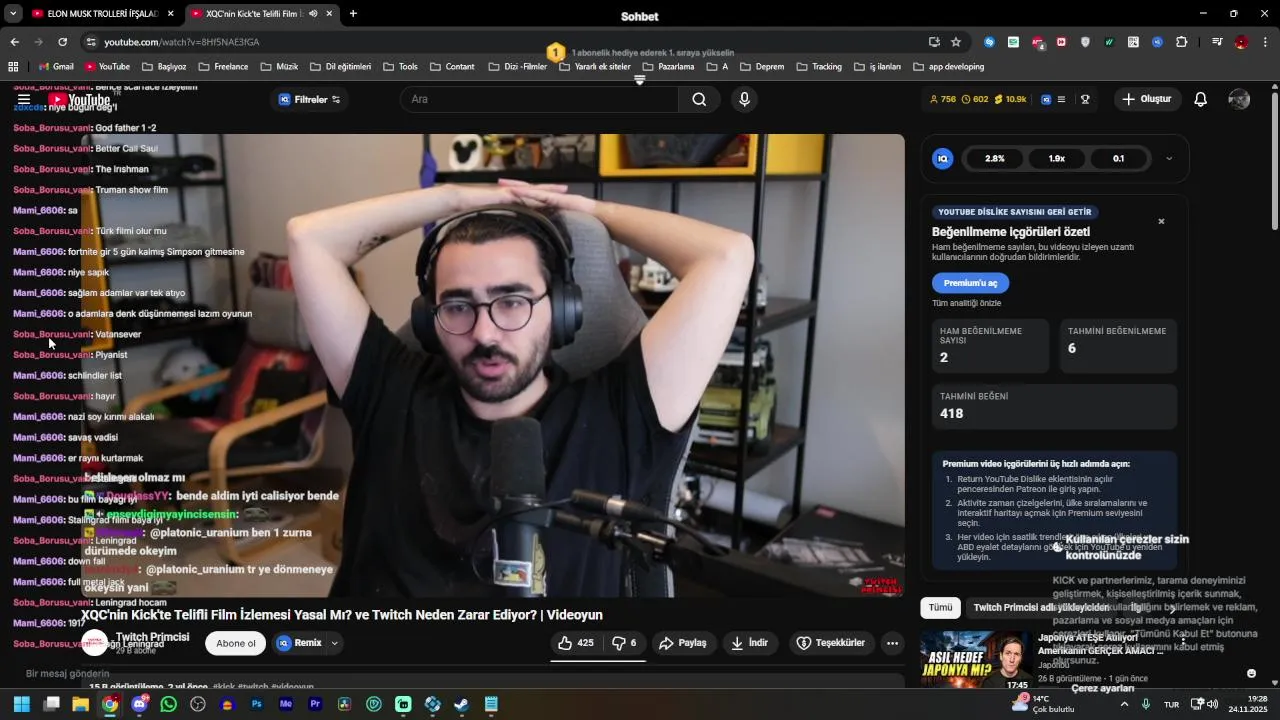
Task: Click the İndir download button
Action: [x=749, y=643]
